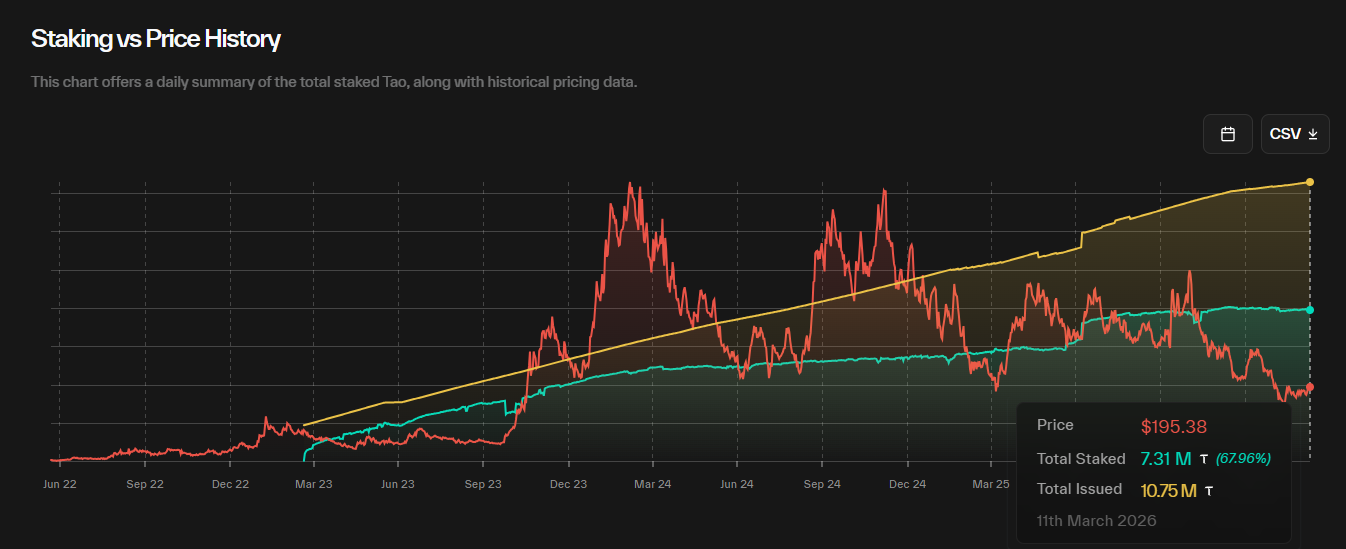
Task: Click the Dec 23 x-axis label
Action: click(x=568, y=484)
